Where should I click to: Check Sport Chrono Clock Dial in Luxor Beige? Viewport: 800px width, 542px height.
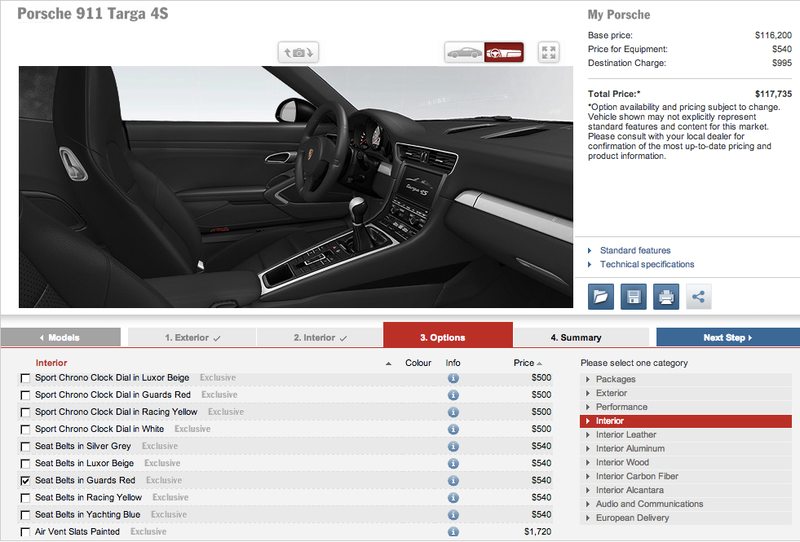point(25,378)
